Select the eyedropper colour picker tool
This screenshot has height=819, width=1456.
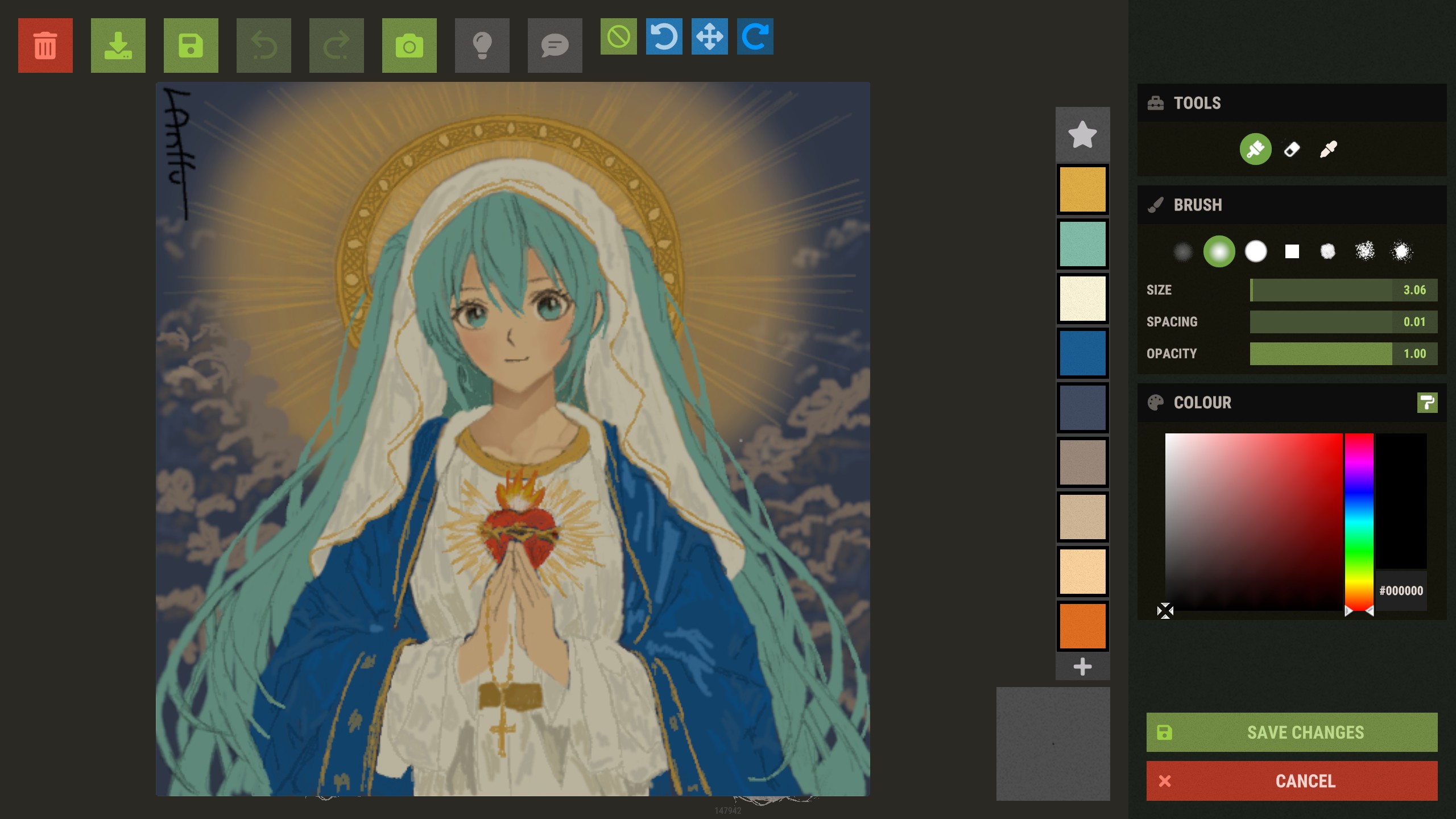tap(1329, 150)
